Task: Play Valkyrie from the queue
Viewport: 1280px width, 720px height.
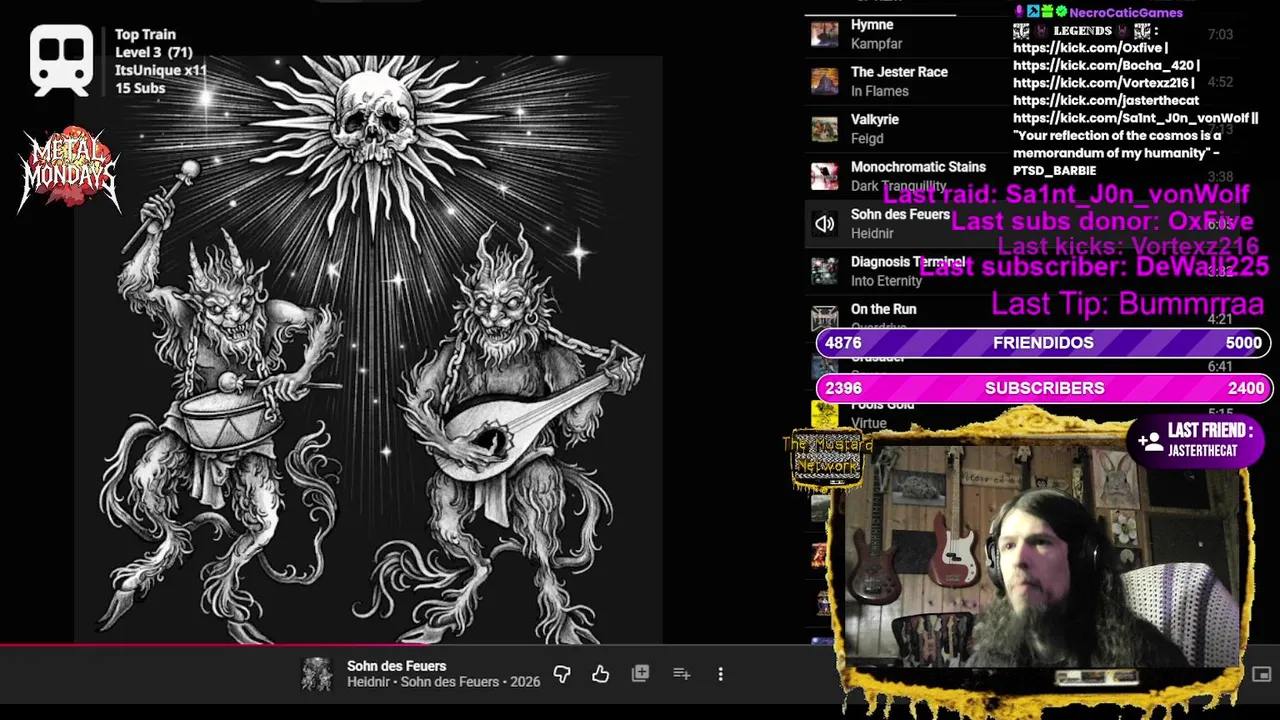Action: click(875, 119)
